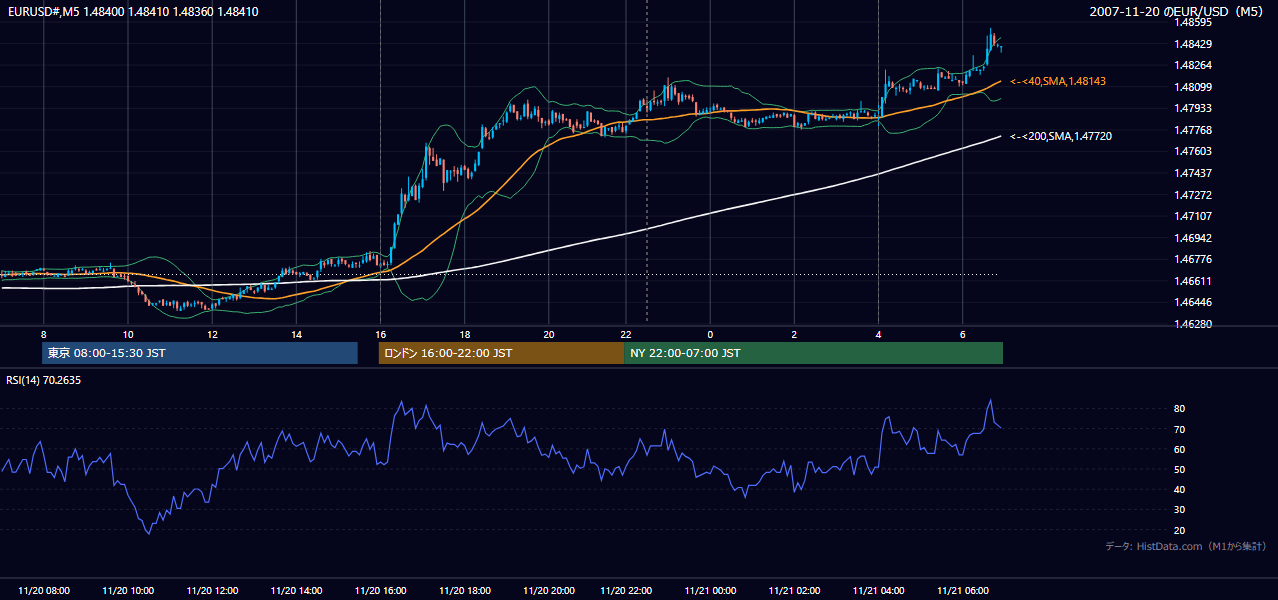The image size is (1278, 600).
Task: Click the RSI(14) 70.2635 indicator label
Action: point(43,380)
